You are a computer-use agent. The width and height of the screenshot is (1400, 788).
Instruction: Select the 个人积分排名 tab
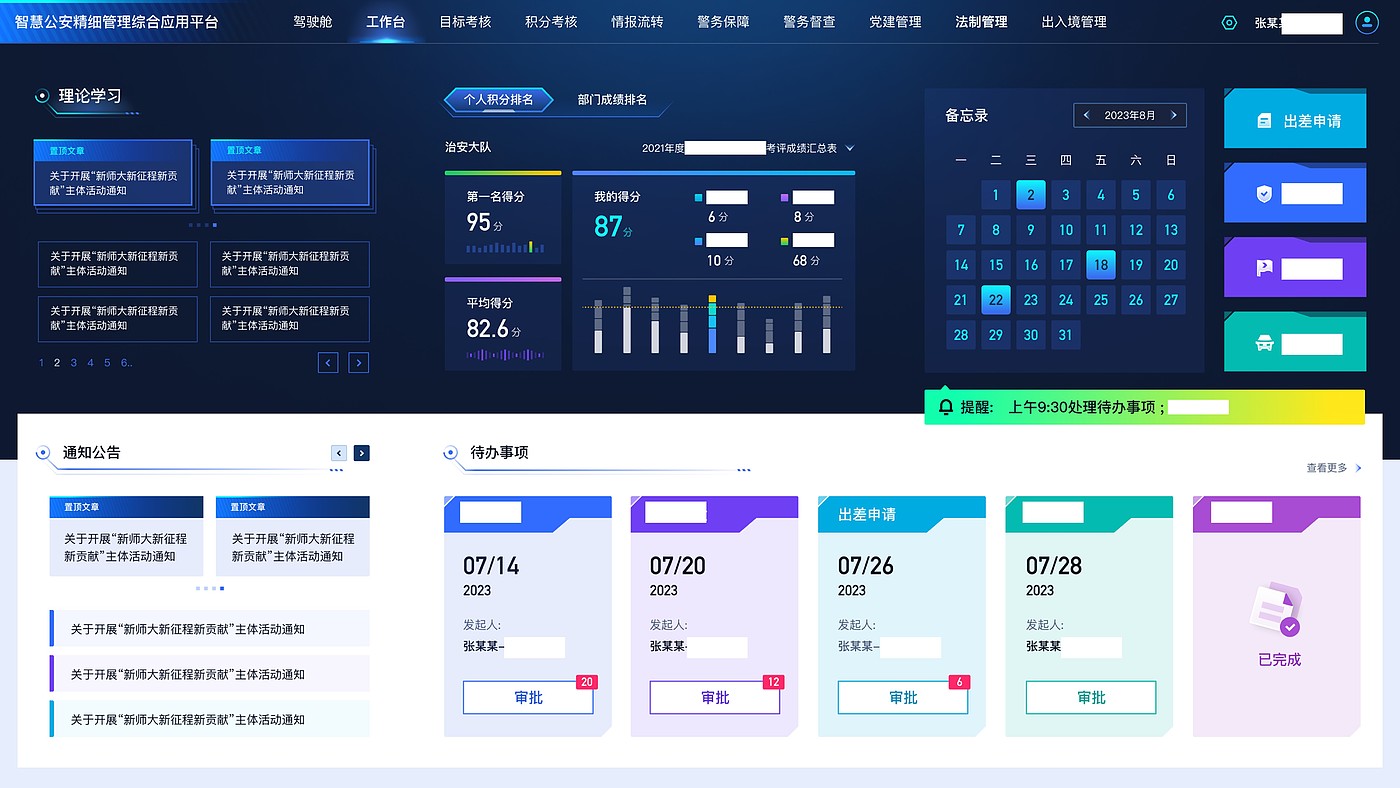click(x=498, y=100)
